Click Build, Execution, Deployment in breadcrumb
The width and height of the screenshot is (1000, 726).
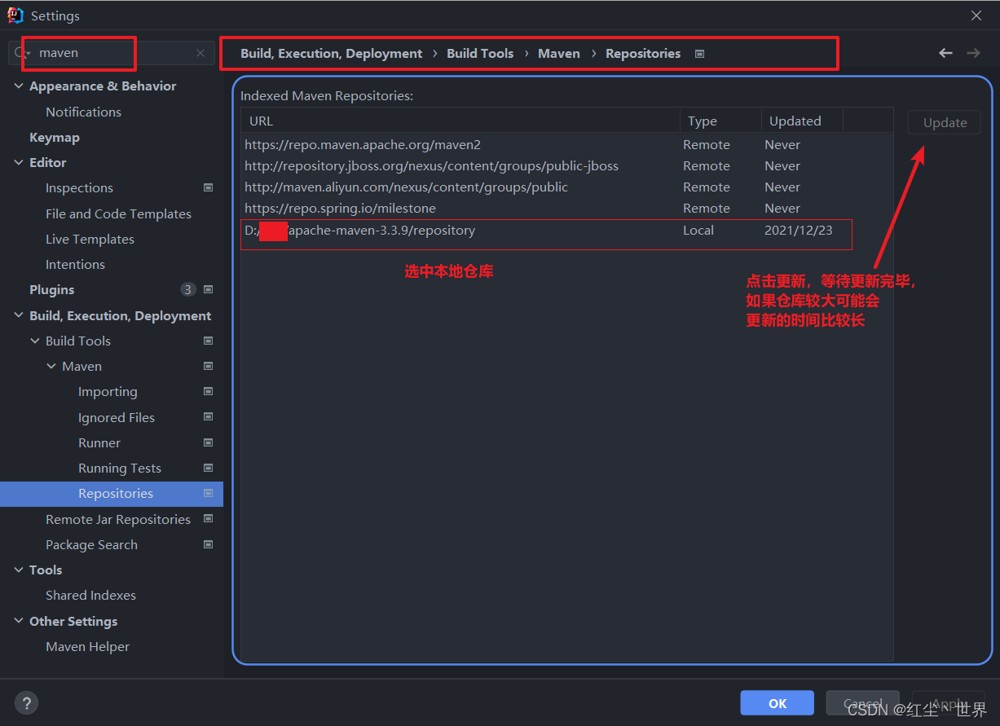click(x=331, y=54)
